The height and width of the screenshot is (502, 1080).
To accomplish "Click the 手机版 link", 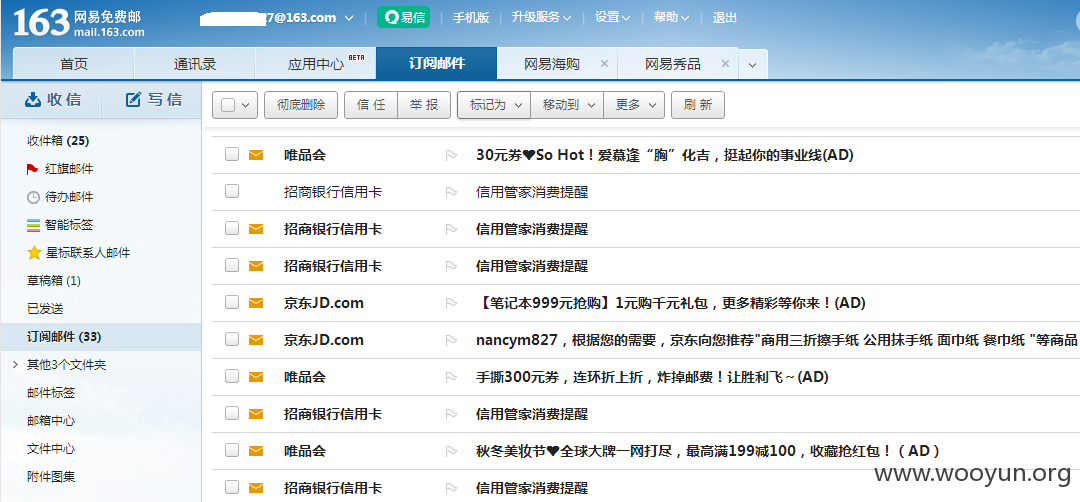I will coord(470,18).
